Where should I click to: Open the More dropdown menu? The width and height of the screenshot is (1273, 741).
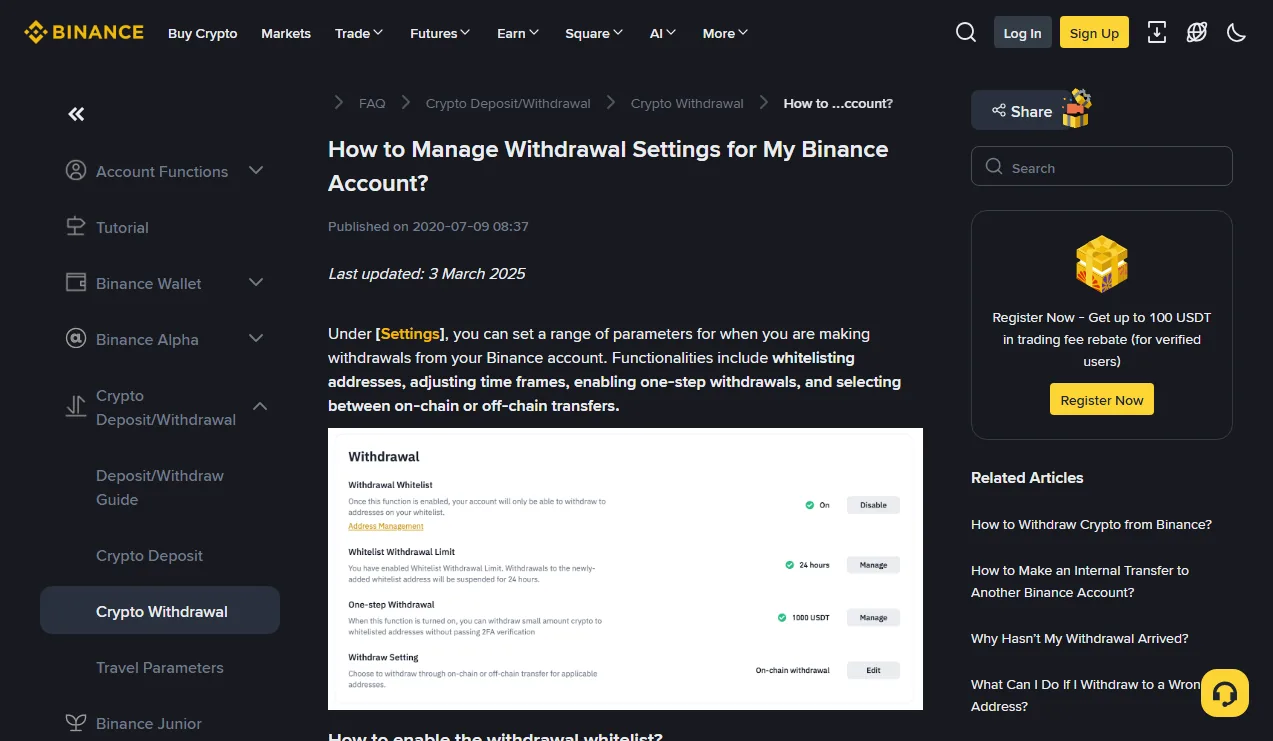click(x=725, y=33)
